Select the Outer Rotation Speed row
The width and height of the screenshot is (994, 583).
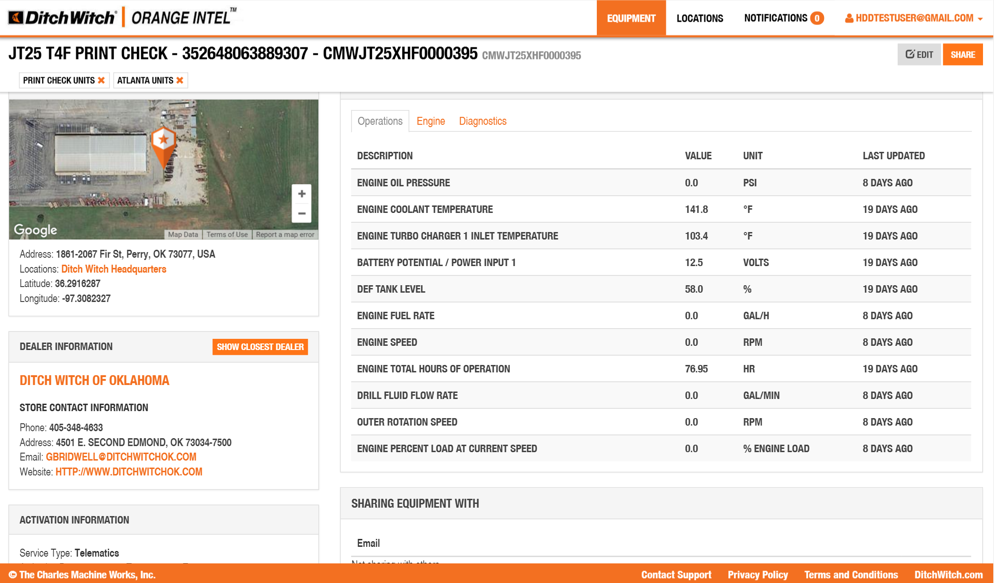tap(661, 422)
